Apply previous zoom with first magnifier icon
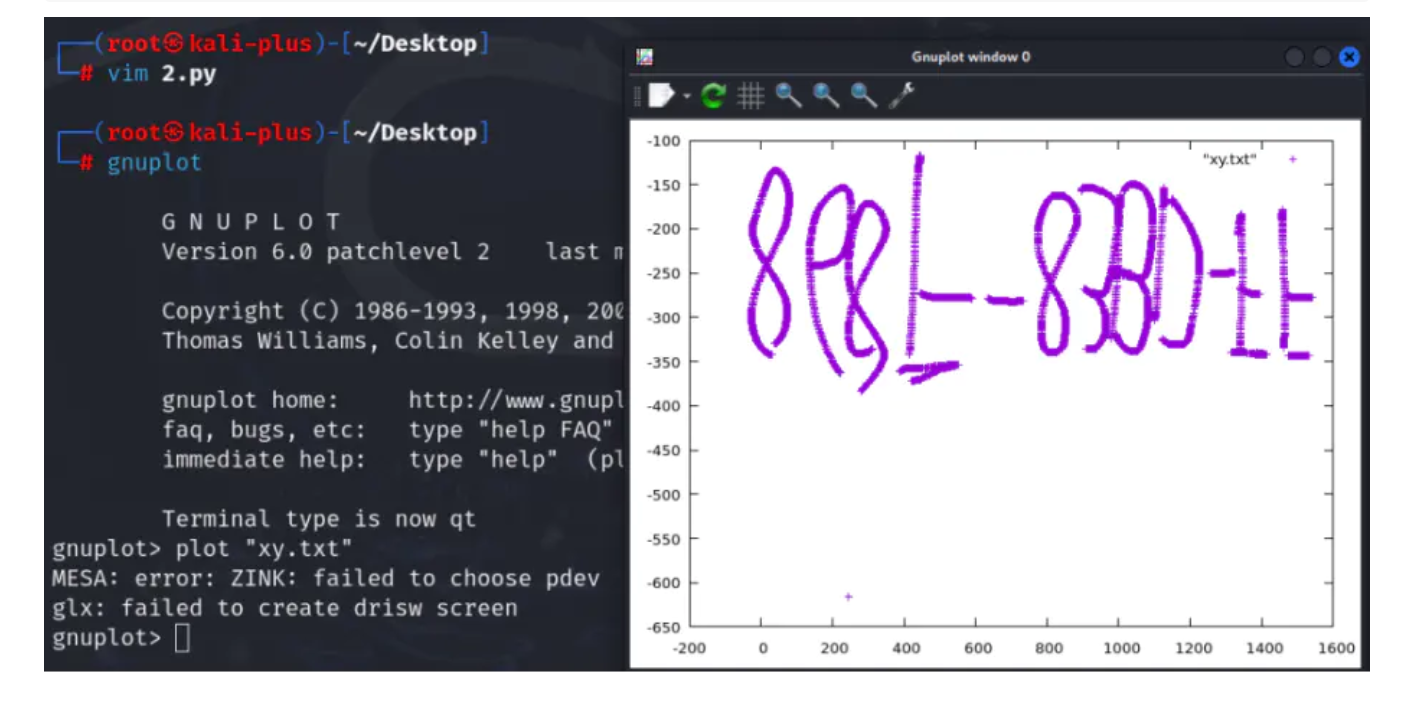This screenshot has width=1407, height=701. (788, 96)
